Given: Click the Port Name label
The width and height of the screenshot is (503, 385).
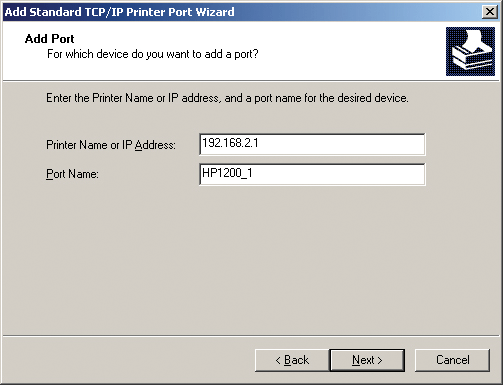Looking at the screenshot, I should pos(72,174).
